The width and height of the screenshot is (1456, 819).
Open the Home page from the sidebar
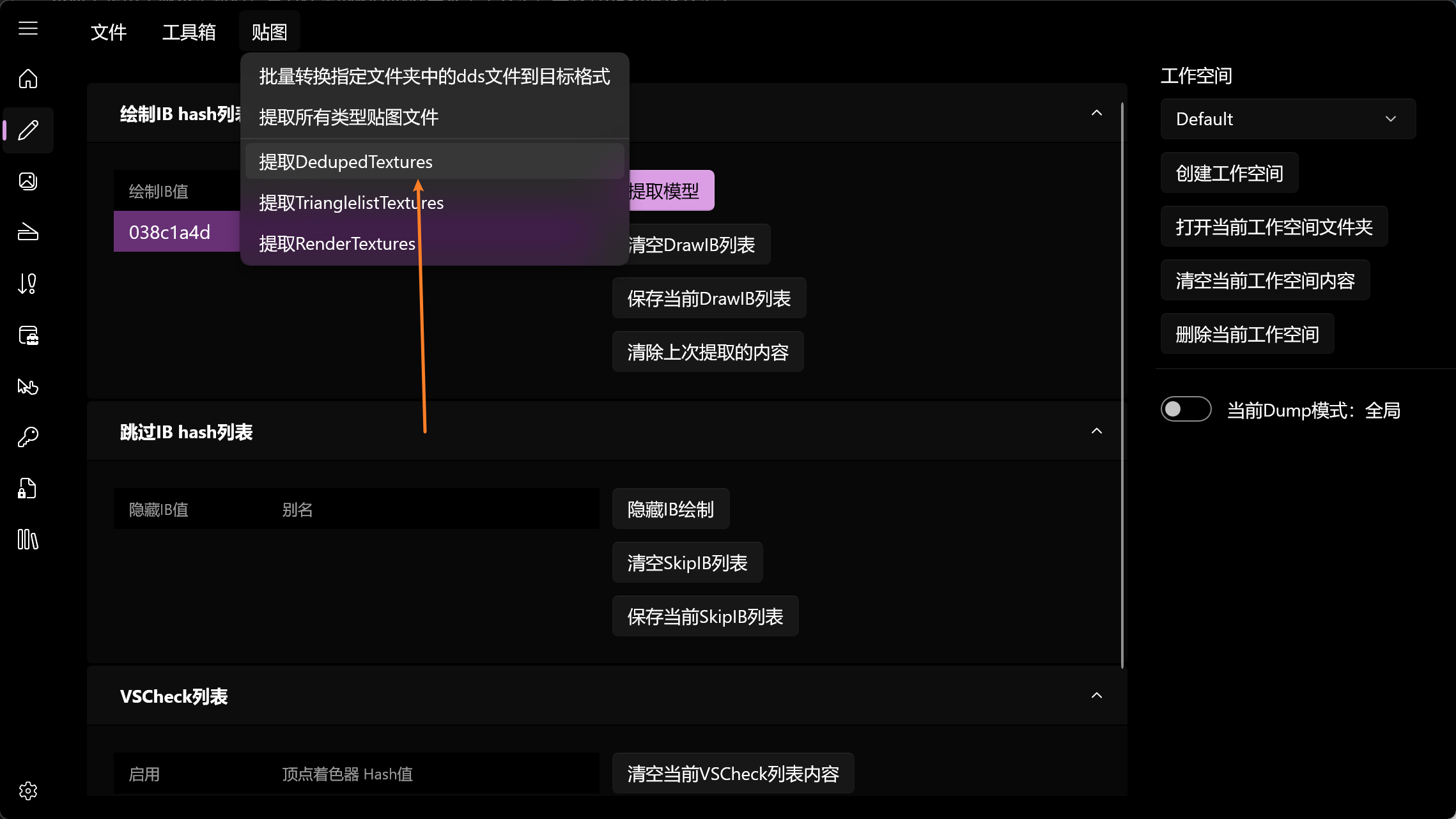click(27, 78)
